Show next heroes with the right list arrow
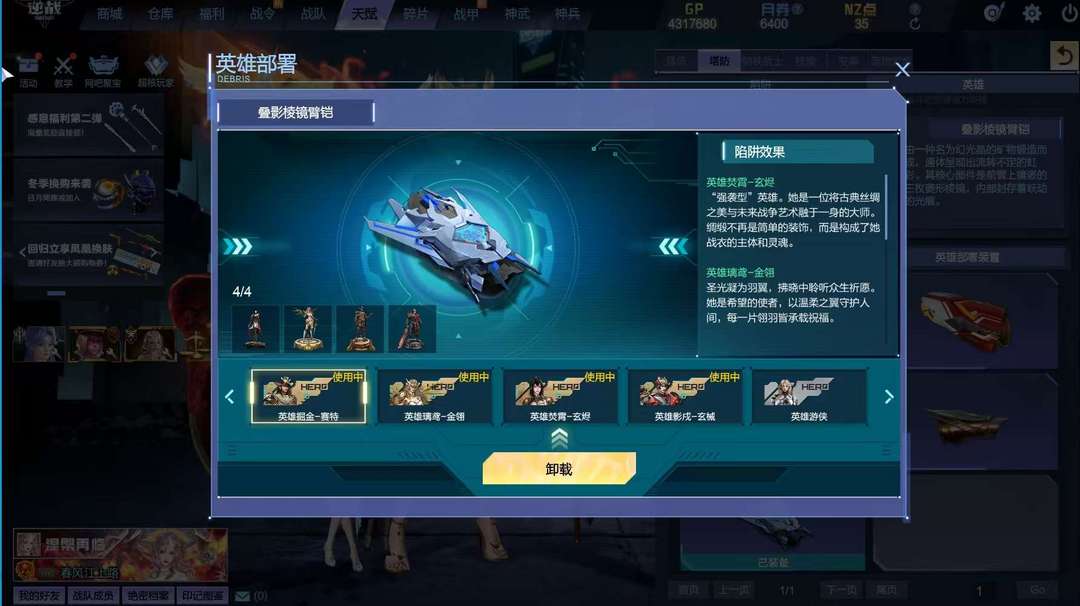Image resolution: width=1080 pixels, height=606 pixels. click(889, 397)
